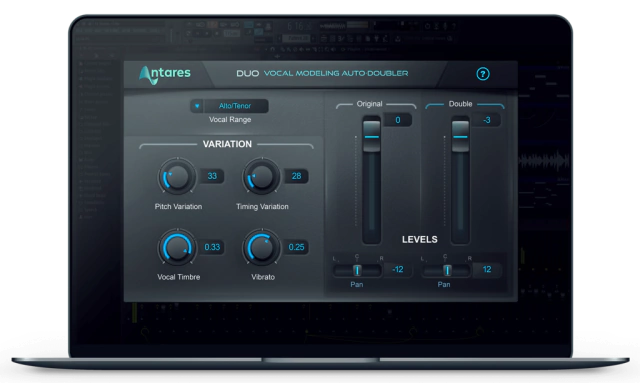Open the help question mark icon
The image size is (640, 383).
[483, 74]
